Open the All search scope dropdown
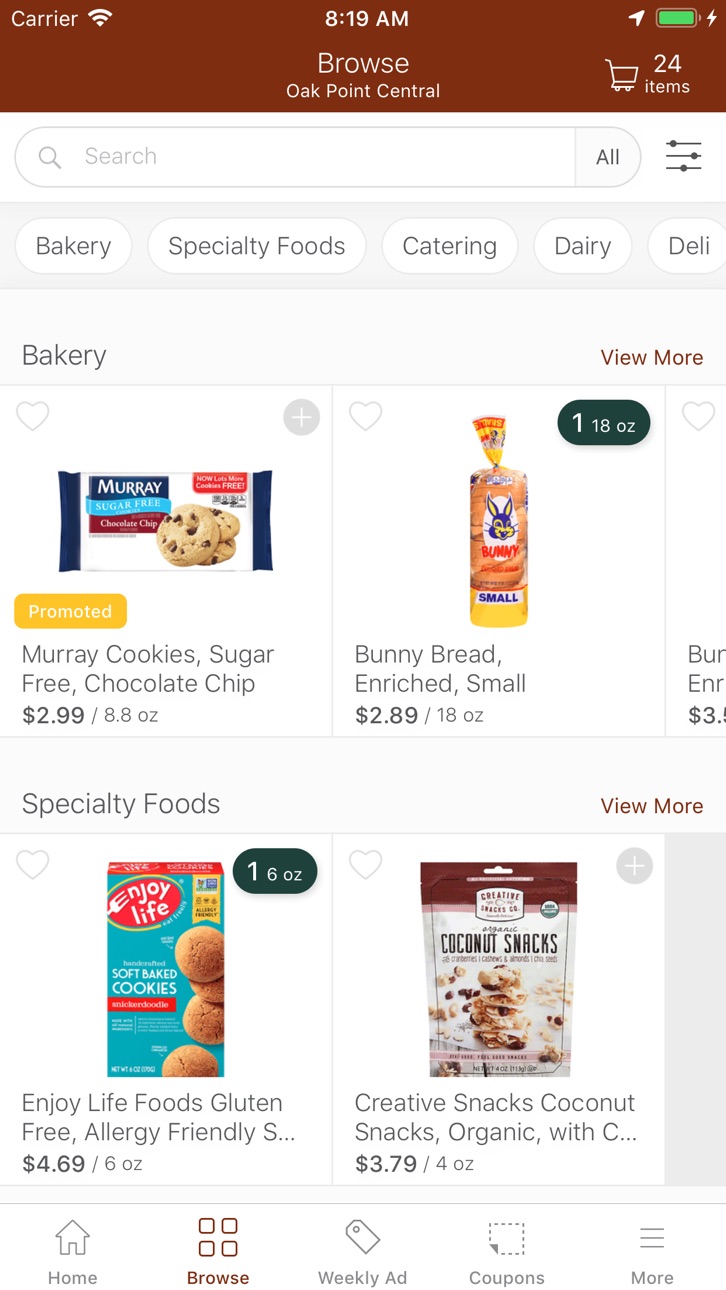This screenshot has height=1290, width=726. coord(608,157)
